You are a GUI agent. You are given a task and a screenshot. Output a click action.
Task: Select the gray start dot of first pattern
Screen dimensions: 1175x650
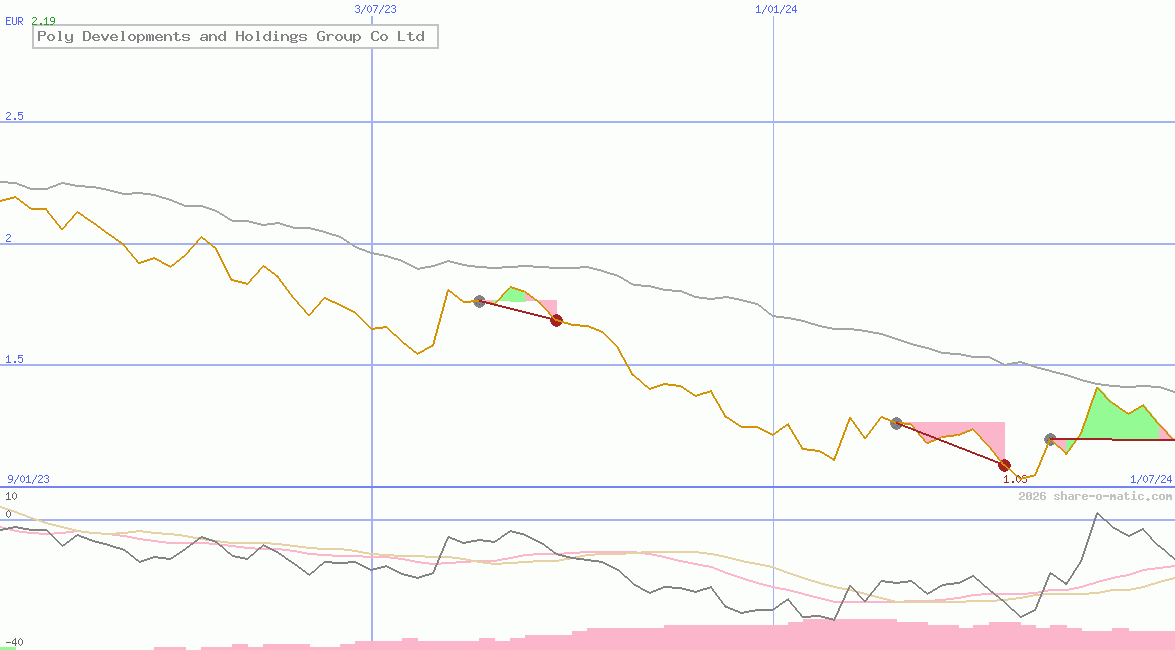click(x=478, y=301)
